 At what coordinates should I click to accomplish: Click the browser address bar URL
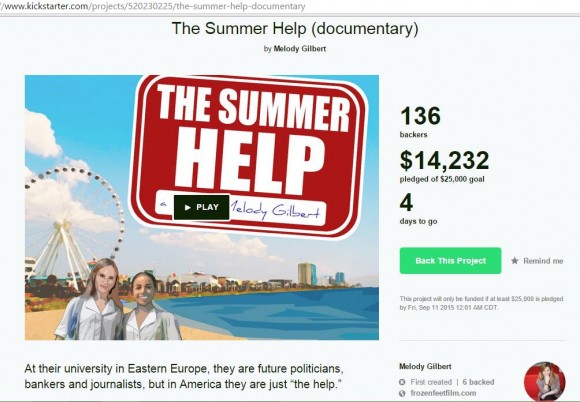[x=152, y=6]
